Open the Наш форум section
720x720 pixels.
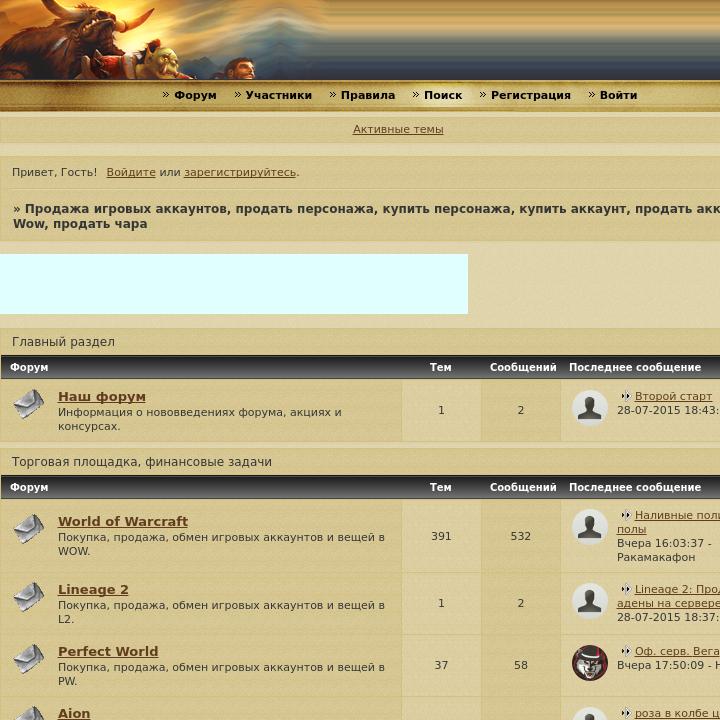(x=102, y=396)
